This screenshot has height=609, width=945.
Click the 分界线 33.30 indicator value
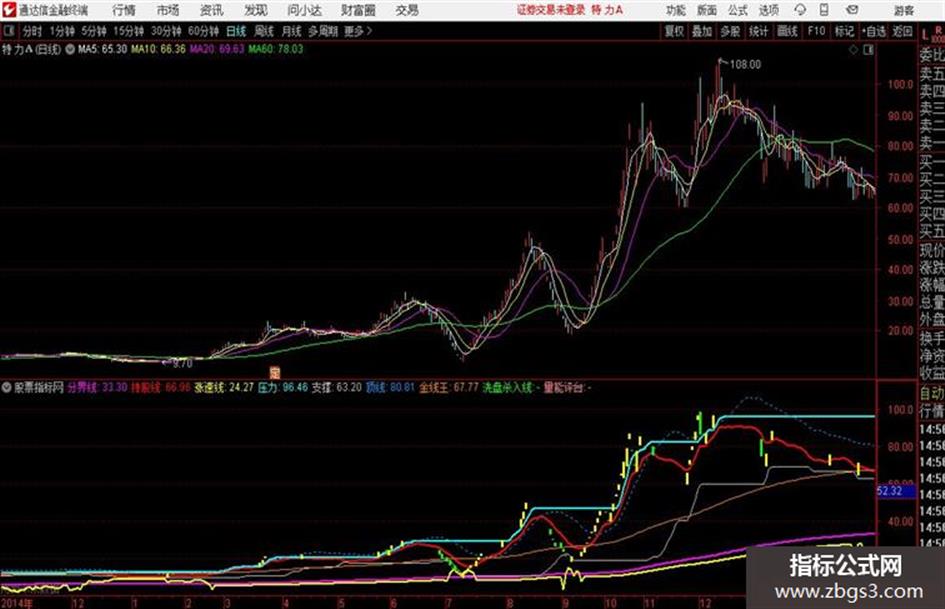point(97,387)
